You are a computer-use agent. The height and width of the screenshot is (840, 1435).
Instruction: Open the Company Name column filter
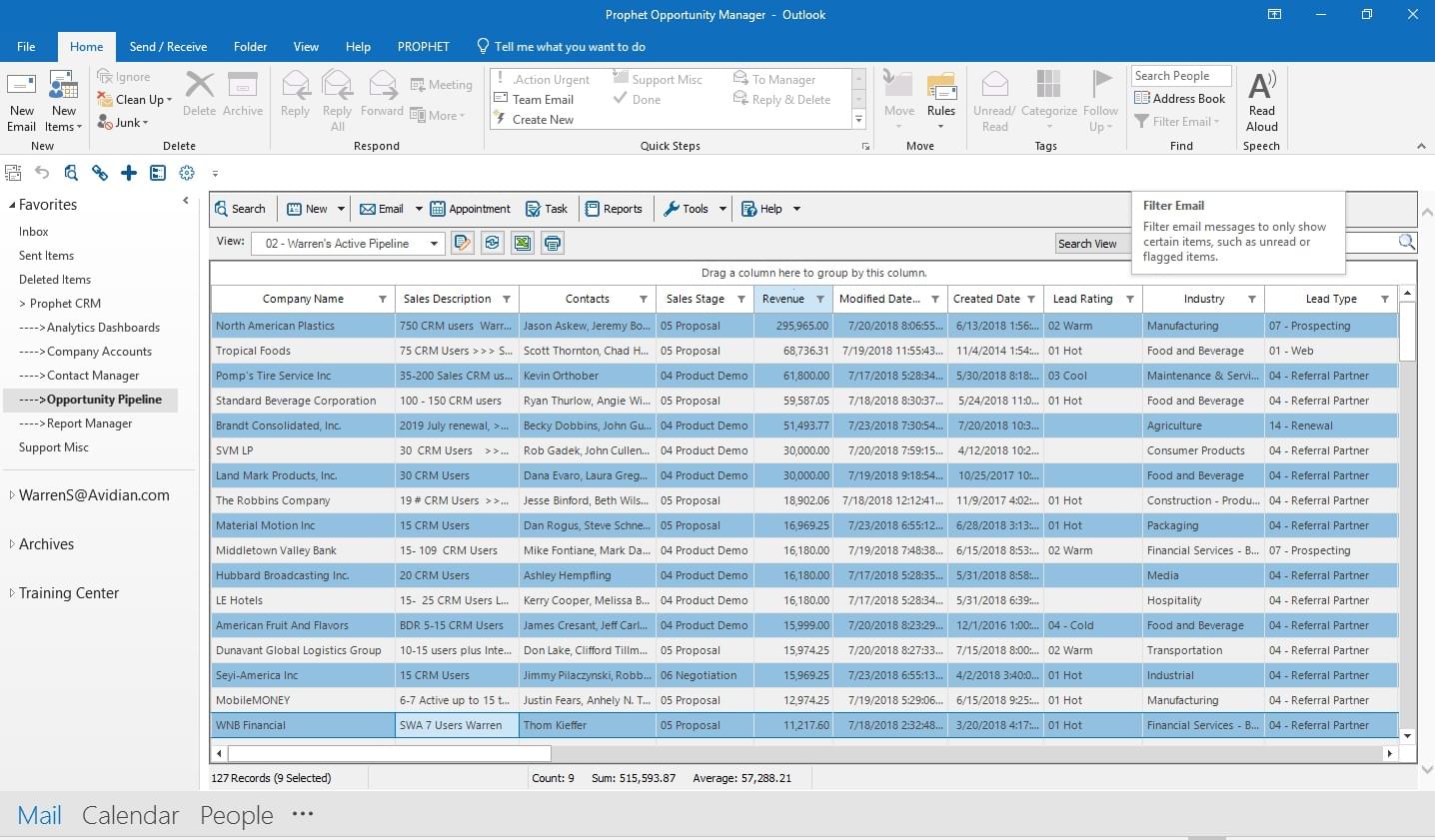(383, 299)
